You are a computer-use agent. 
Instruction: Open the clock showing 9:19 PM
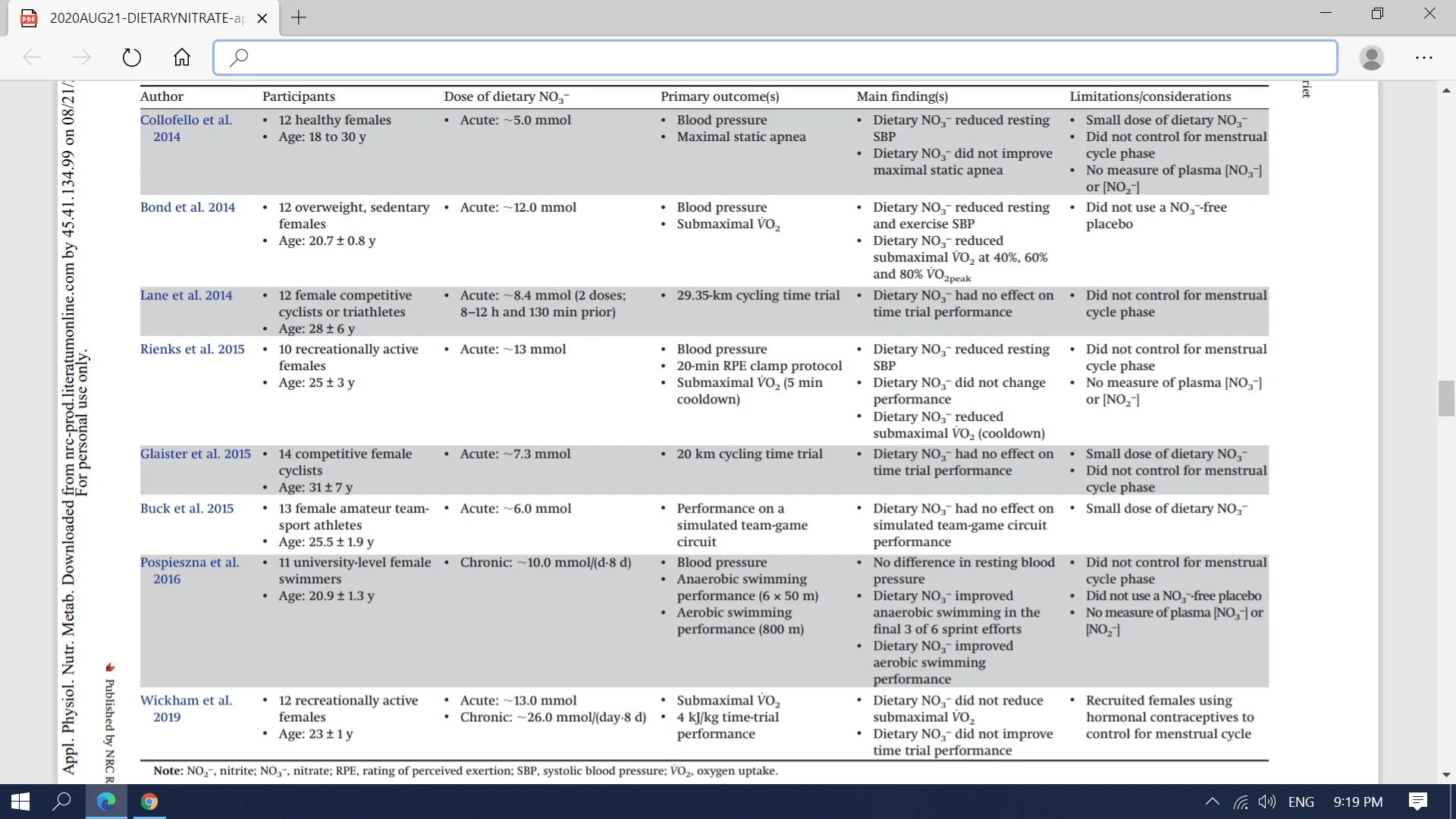[1358, 802]
